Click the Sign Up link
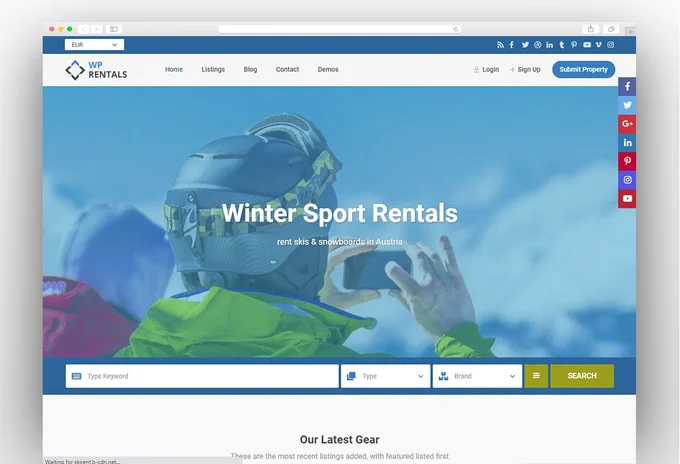 pos(525,69)
